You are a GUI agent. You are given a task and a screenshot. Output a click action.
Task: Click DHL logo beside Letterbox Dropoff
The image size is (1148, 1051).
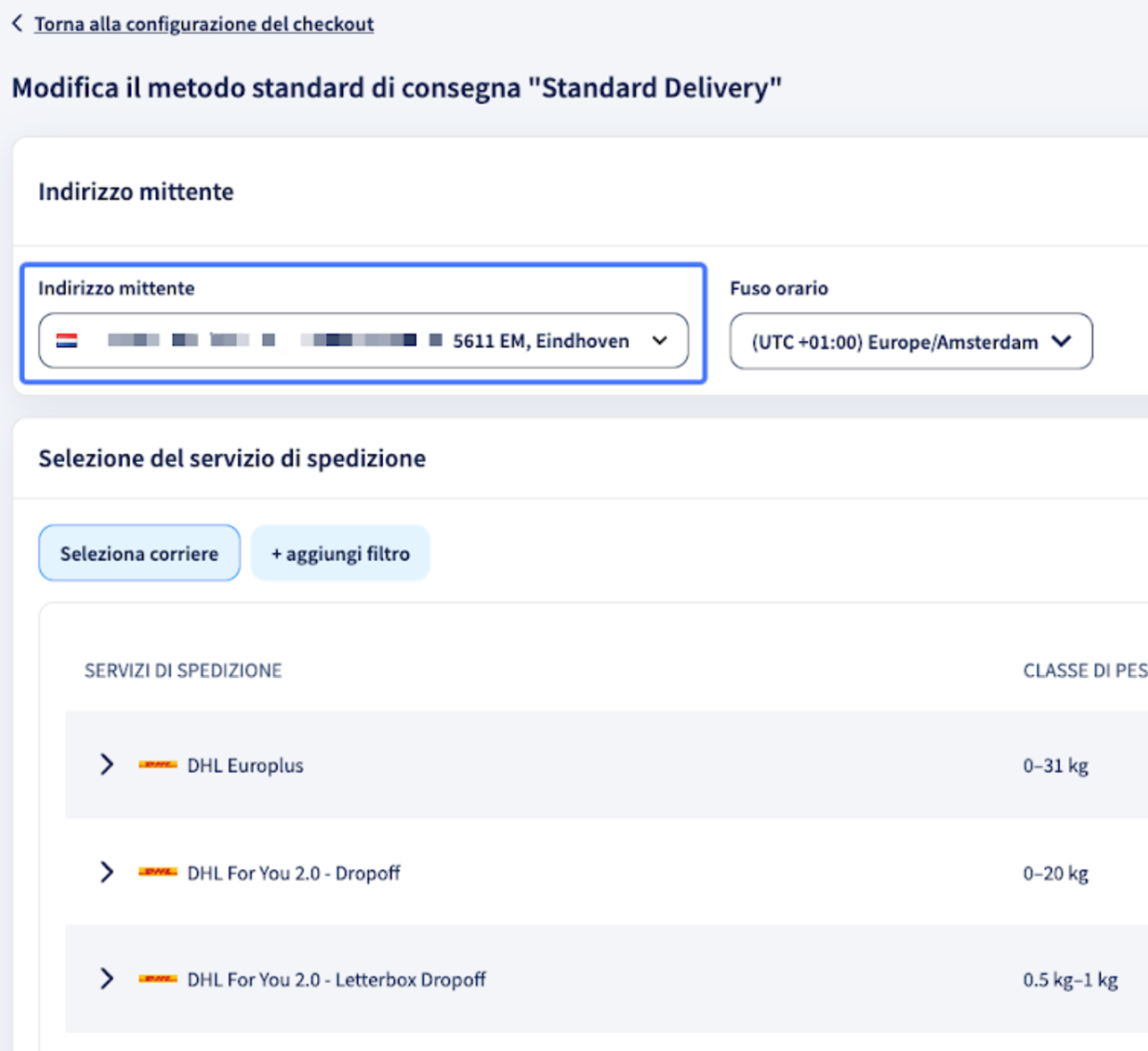pos(158,979)
